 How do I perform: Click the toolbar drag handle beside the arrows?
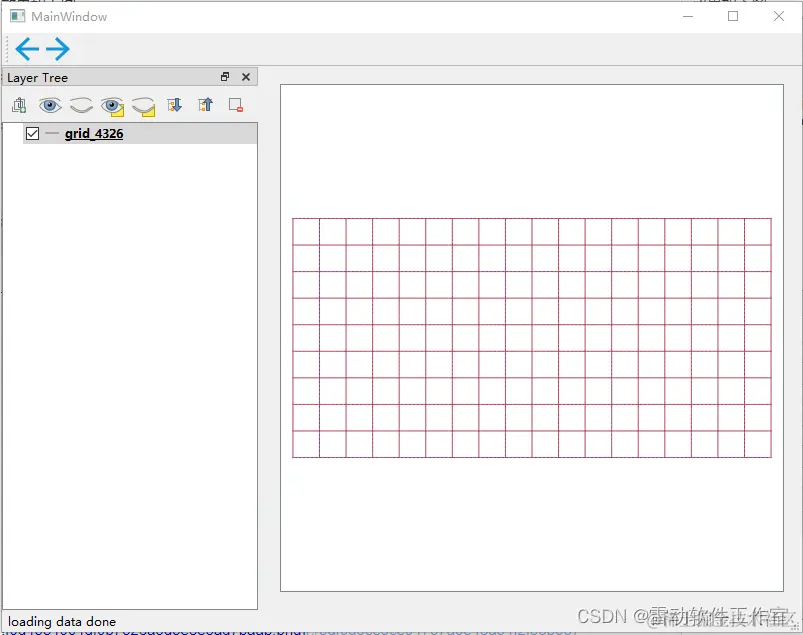tap(7, 49)
